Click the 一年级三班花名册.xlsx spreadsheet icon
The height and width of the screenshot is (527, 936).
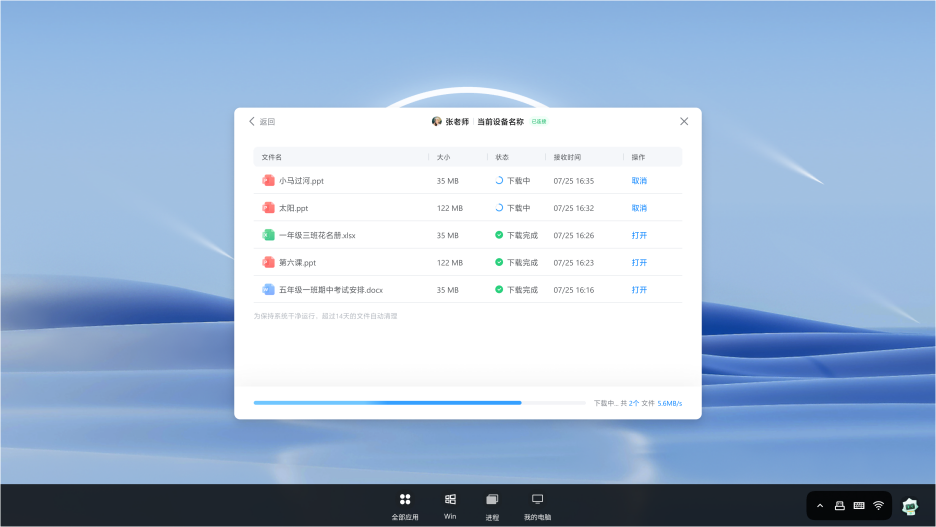click(268, 235)
